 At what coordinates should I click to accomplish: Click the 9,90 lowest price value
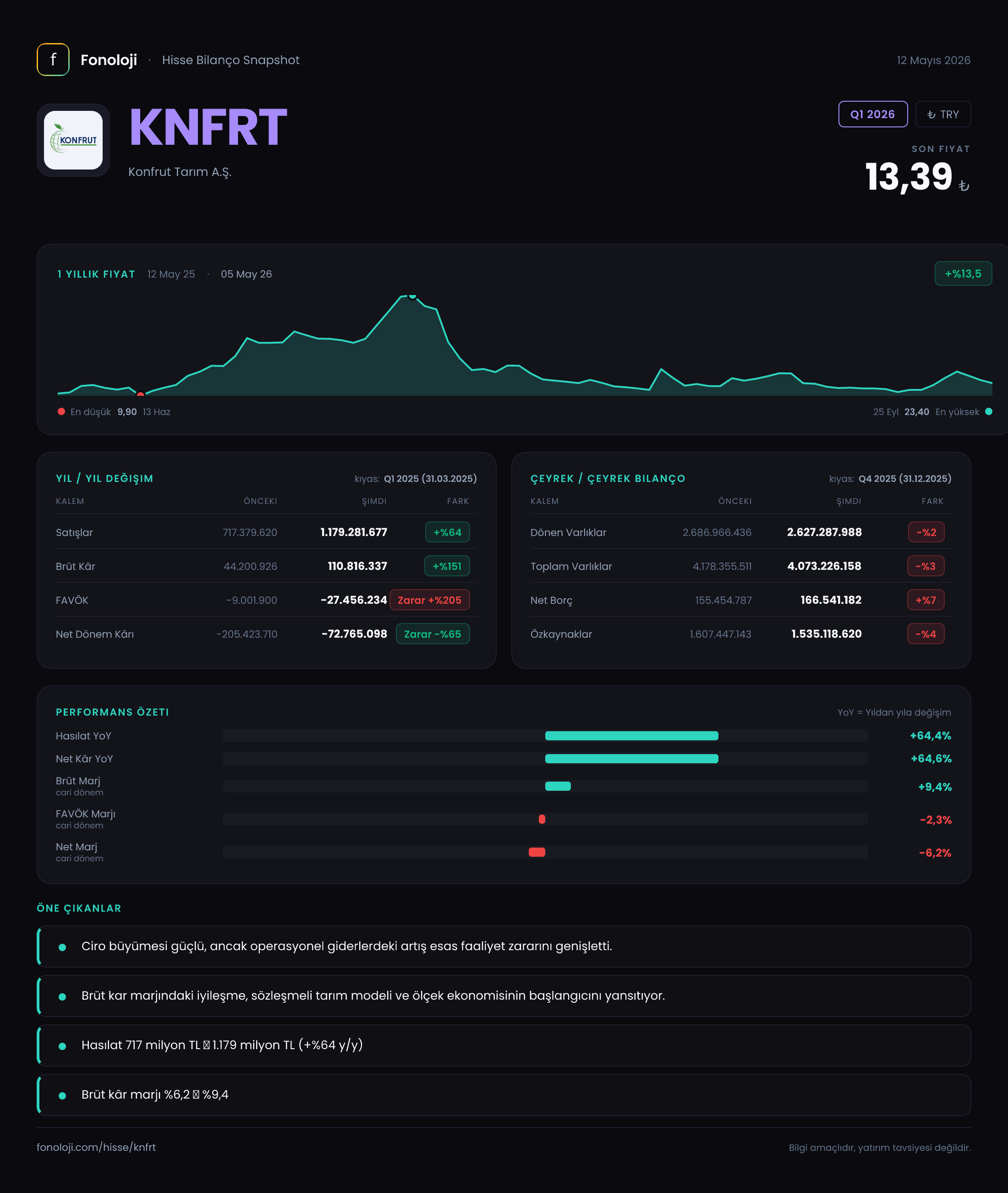tap(127, 411)
